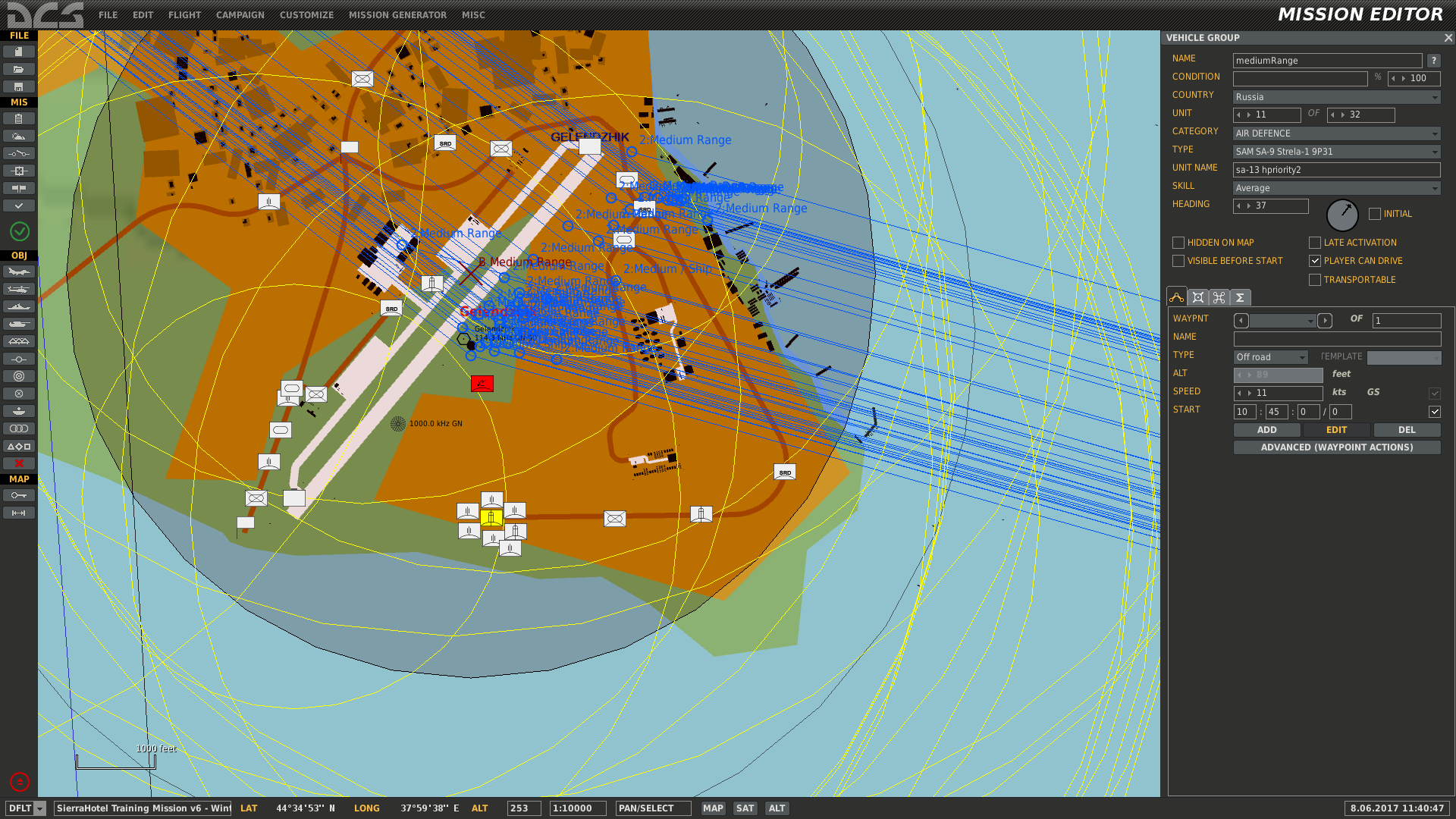Click ADD to insert a waypoint
The image size is (1456, 819).
click(1266, 429)
